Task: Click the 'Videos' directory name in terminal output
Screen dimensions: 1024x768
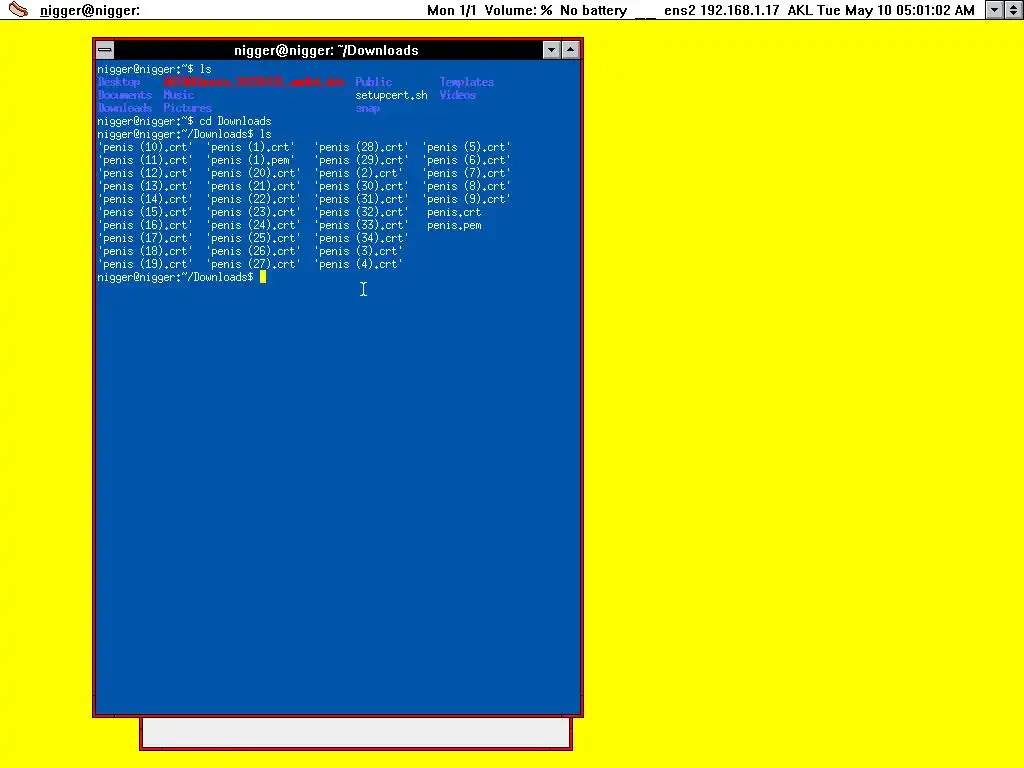Action: pyautogui.click(x=457, y=95)
